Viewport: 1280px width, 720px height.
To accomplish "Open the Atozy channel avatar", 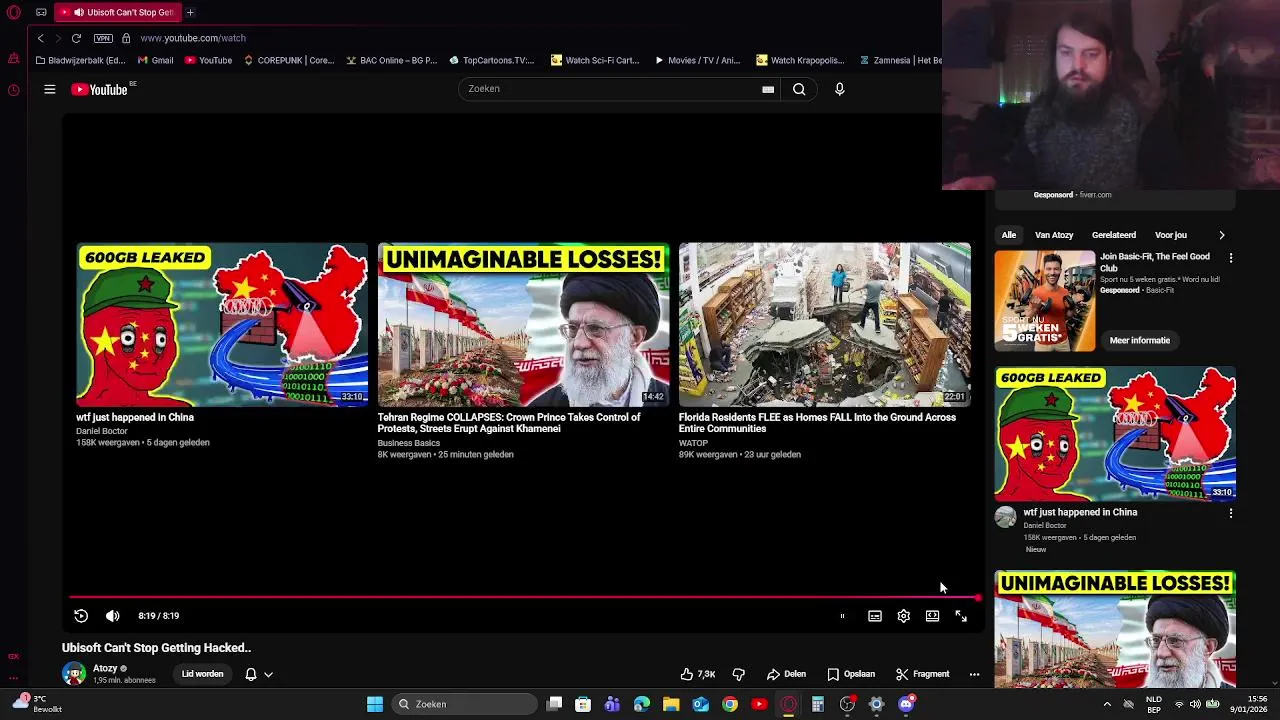I will (x=74, y=673).
